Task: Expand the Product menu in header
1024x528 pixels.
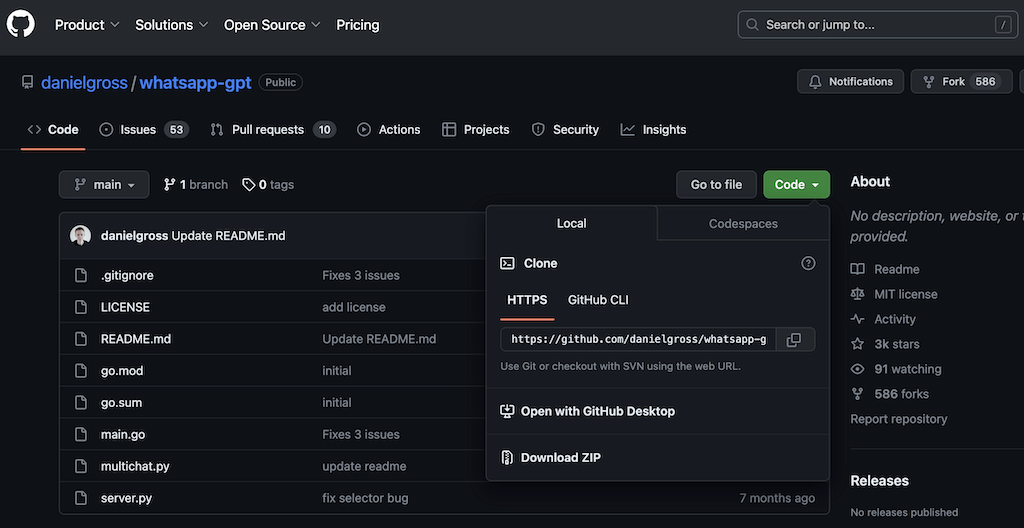Action: pyautogui.click(x=87, y=25)
